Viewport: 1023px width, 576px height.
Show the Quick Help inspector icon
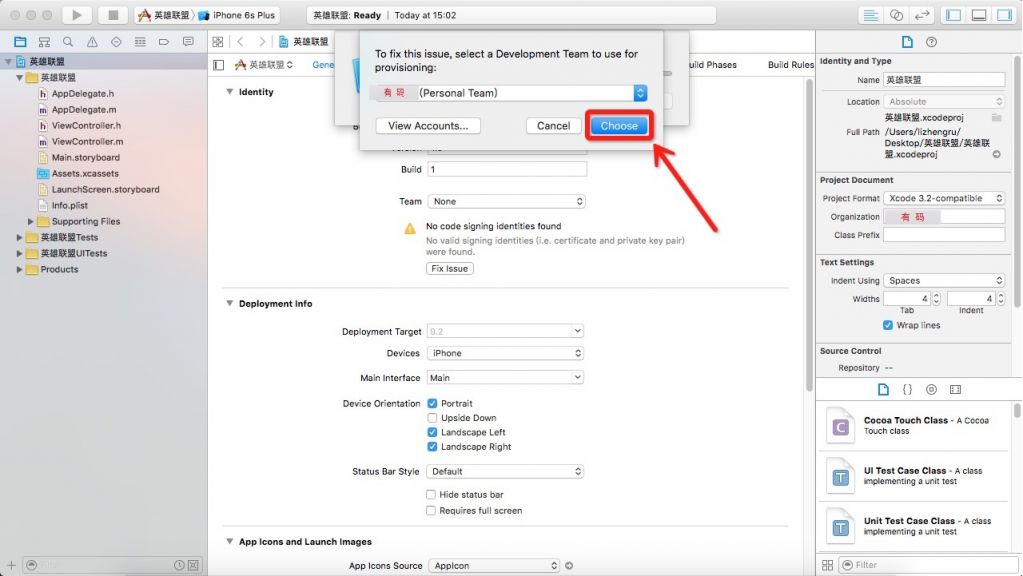(931, 42)
